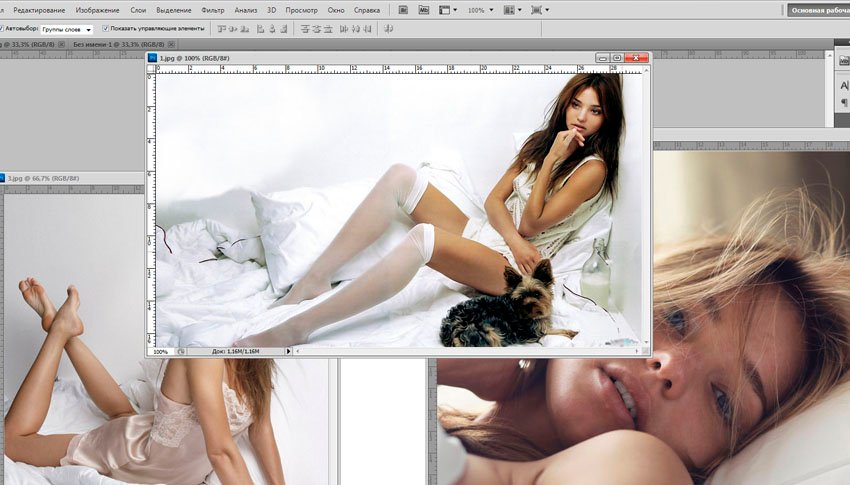
Task: Click the 1.jpg window Photoshop icon
Action: pos(153,58)
